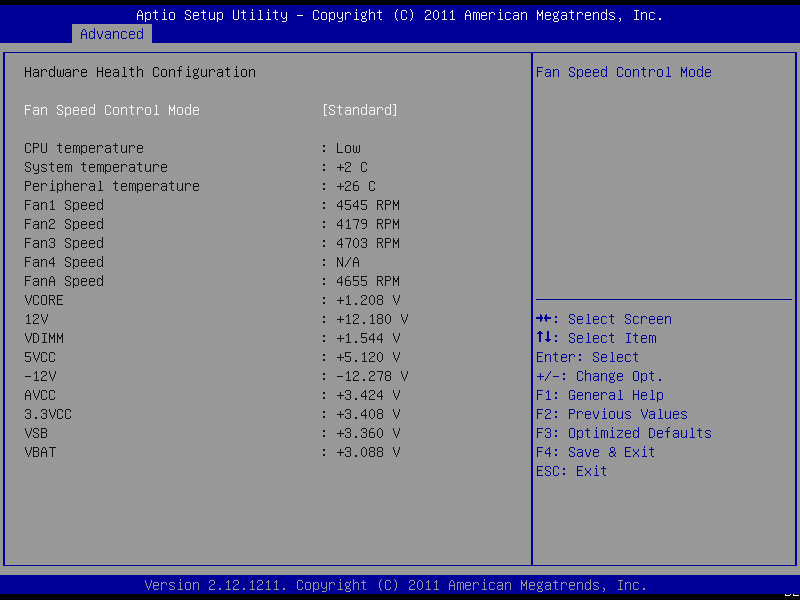Click the +3.408 V reading
The width and height of the screenshot is (800, 600).
point(368,414)
